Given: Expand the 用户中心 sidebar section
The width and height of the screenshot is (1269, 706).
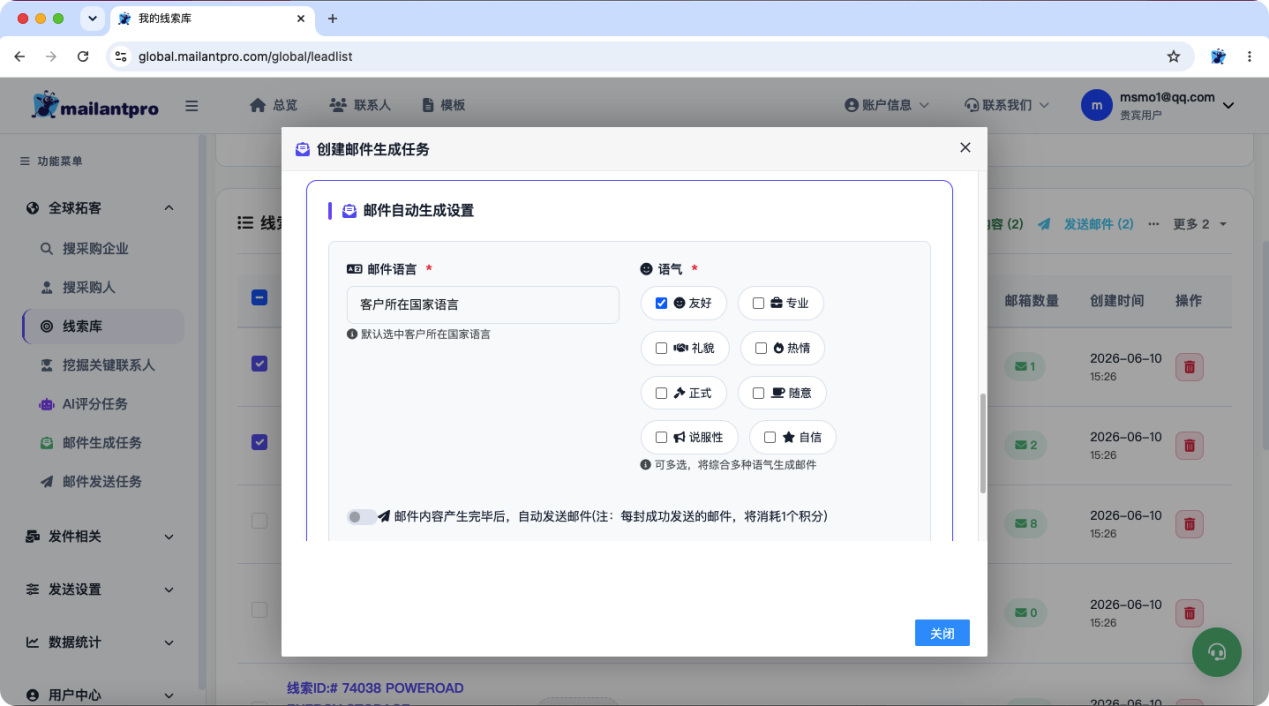Looking at the screenshot, I should [x=100, y=695].
